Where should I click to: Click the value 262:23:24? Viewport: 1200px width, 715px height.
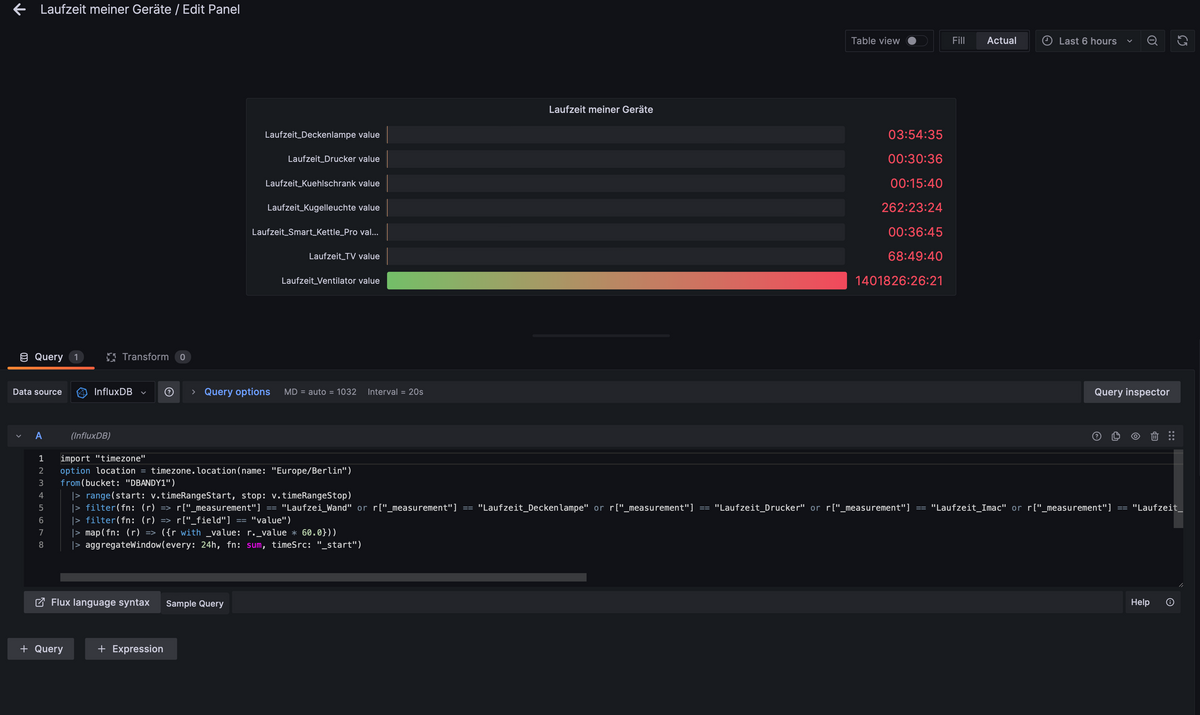pyautogui.click(x=913, y=208)
